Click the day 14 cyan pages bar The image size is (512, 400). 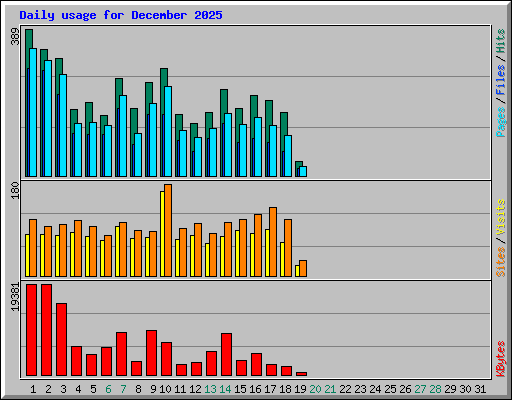click(228, 145)
